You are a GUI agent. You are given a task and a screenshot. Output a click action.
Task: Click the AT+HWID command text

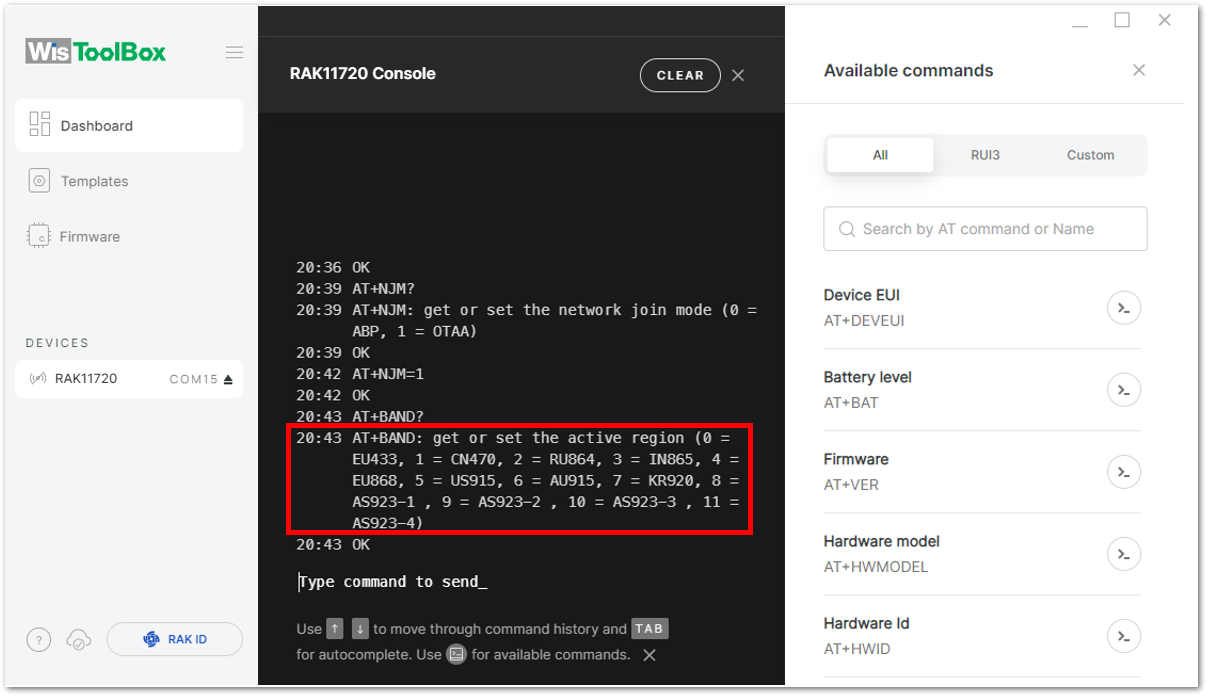[857, 649]
